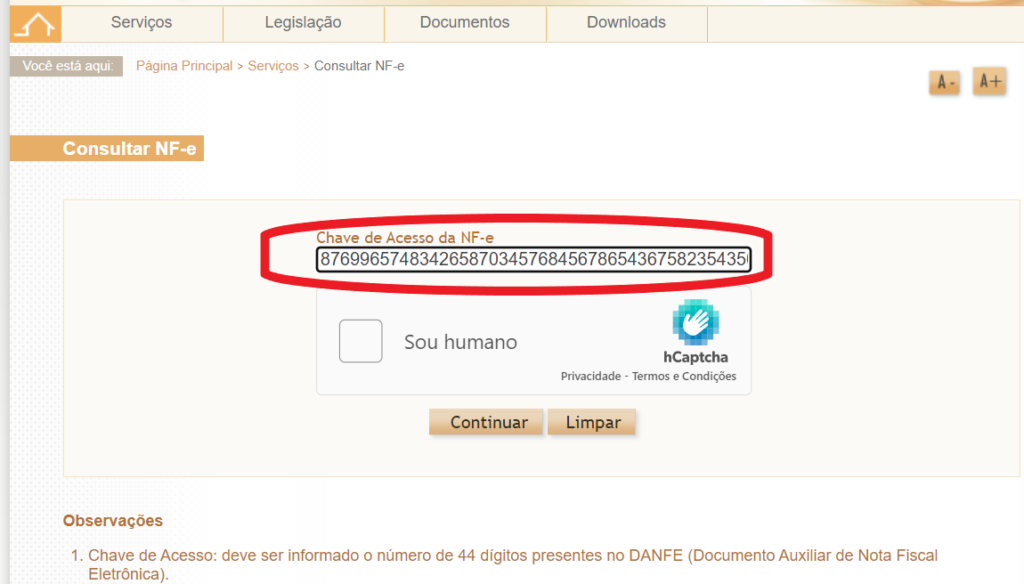The width and height of the screenshot is (1024, 584).
Task: Click the Limpar button
Action: point(592,422)
